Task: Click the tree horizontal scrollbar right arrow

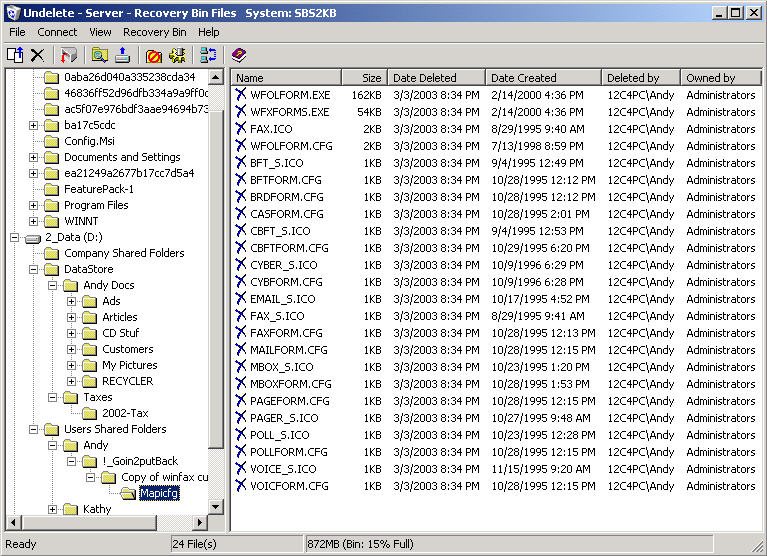Action: point(199,522)
